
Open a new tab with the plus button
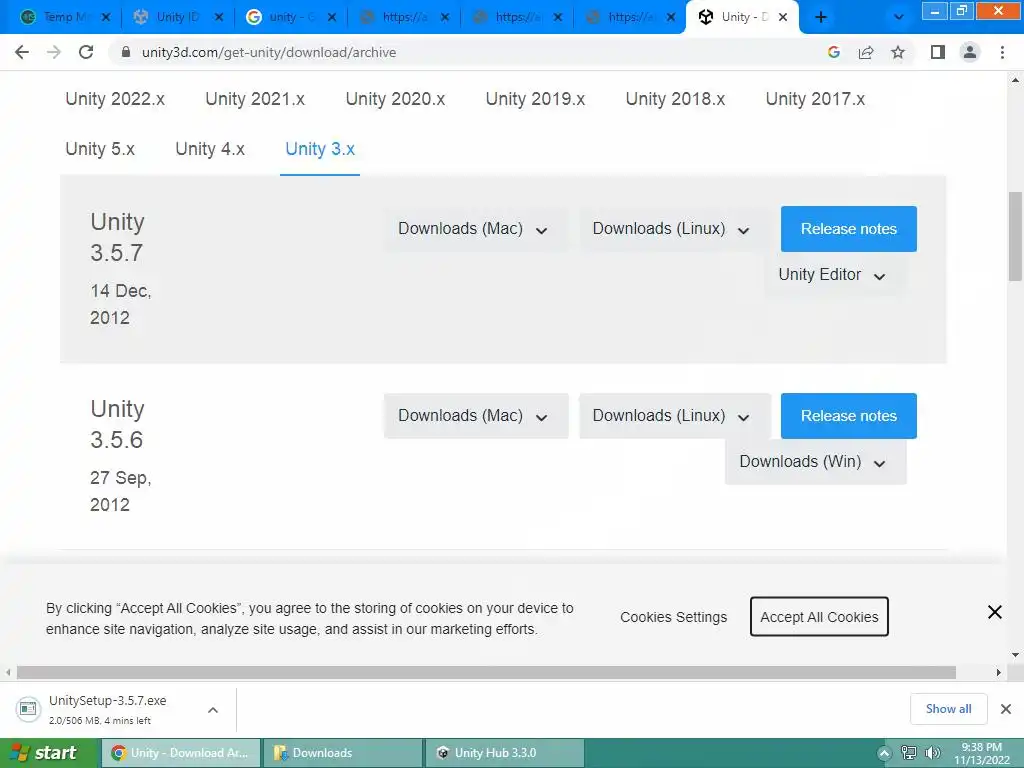tap(821, 18)
